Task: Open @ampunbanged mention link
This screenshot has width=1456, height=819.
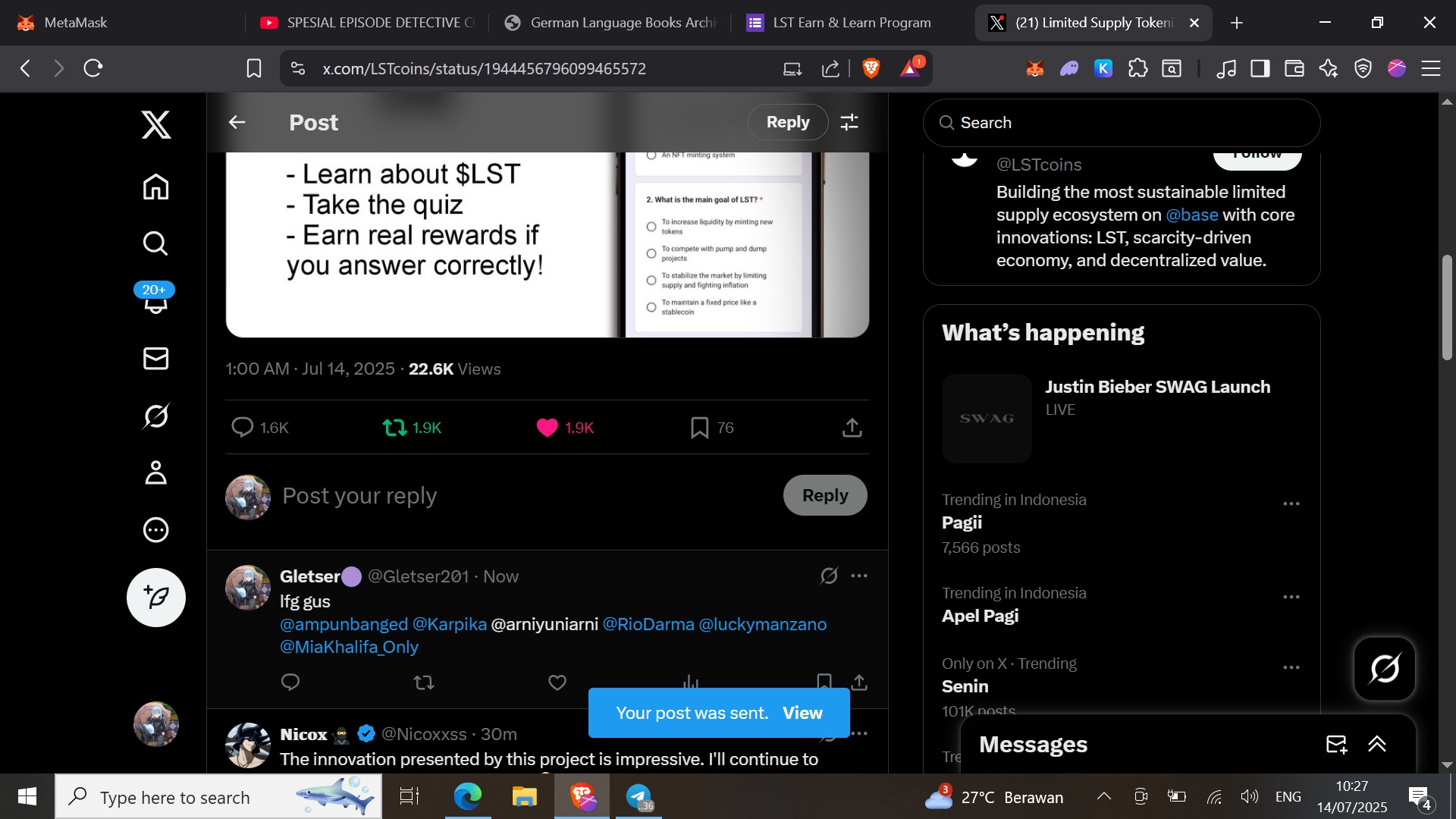Action: [344, 624]
